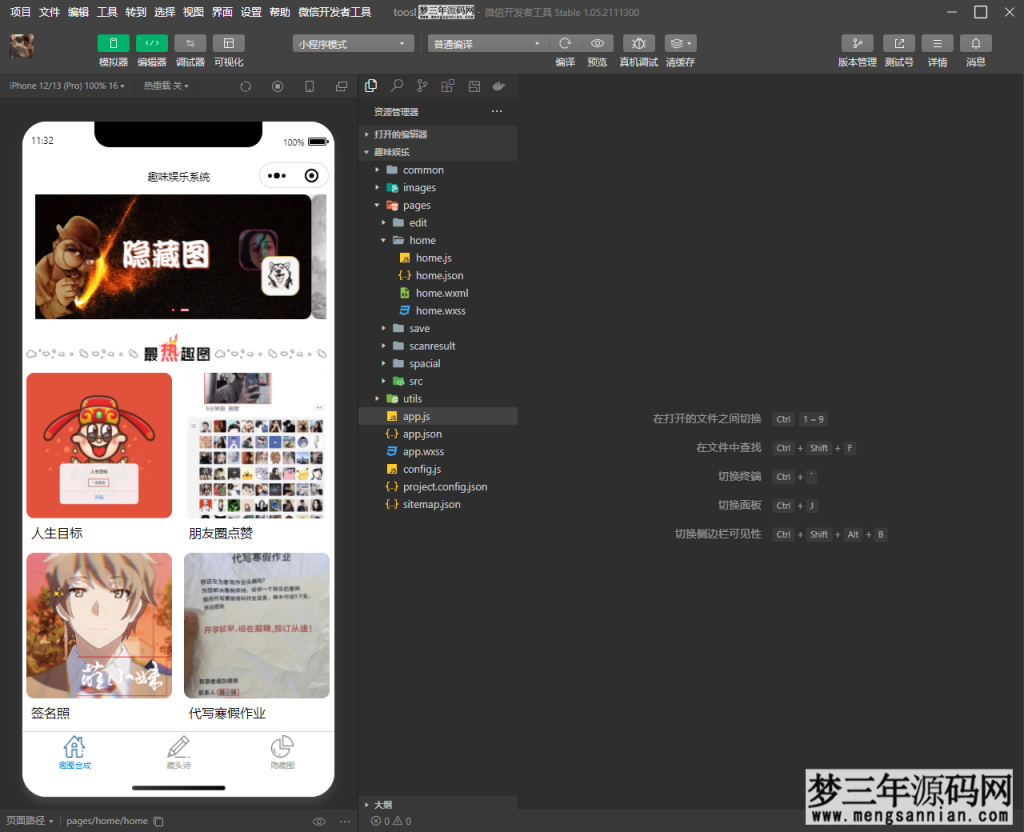The height and width of the screenshot is (832, 1024).
Task: Open 预览 to preview the mini program
Action: point(597,44)
